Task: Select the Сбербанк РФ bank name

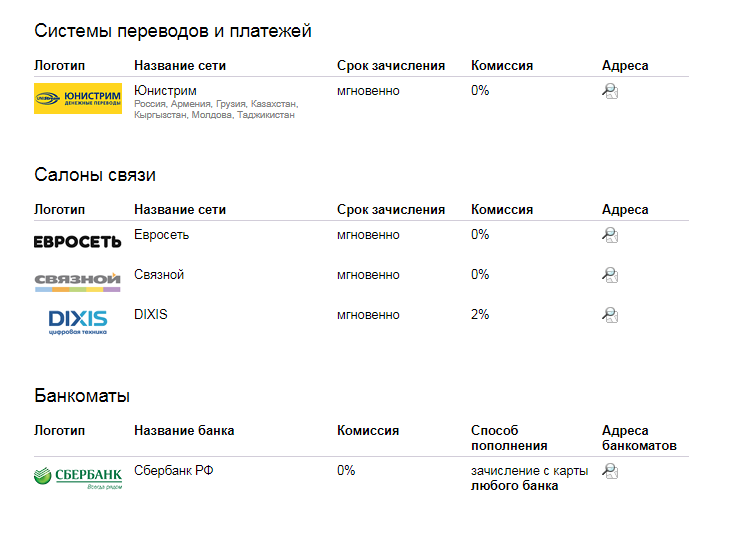Action: (174, 471)
